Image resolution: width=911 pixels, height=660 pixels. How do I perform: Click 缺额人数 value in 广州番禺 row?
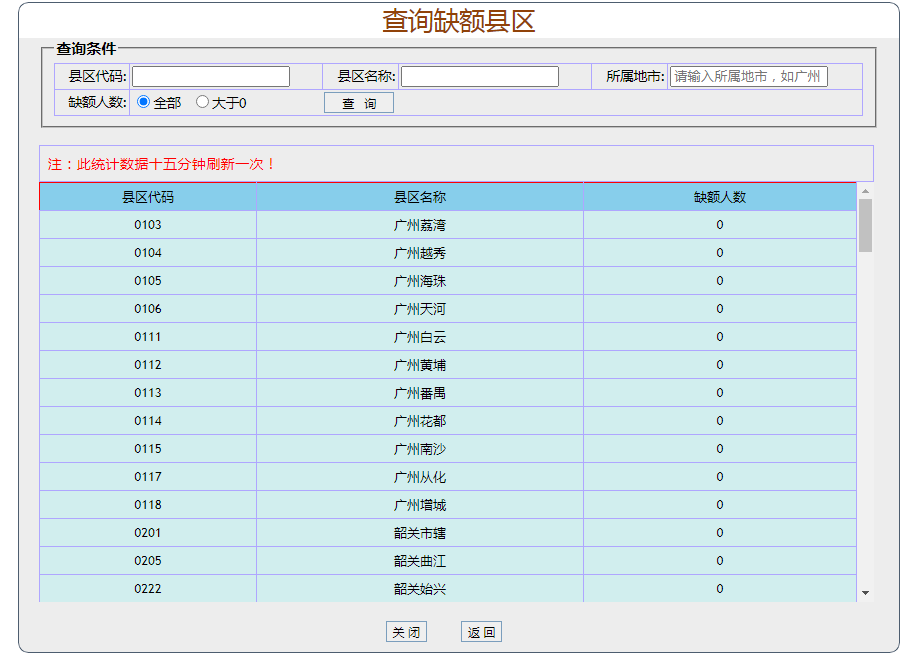pos(719,393)
